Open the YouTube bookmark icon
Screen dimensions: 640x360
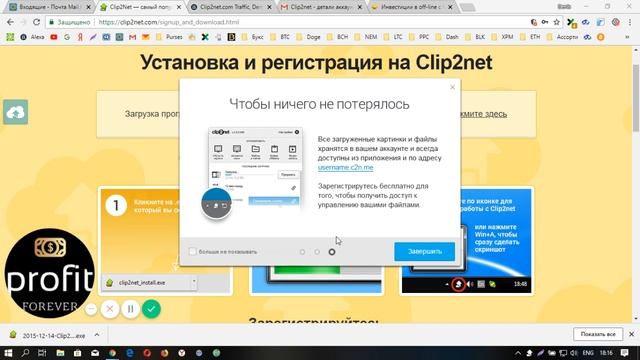click(x=53, y=37)
